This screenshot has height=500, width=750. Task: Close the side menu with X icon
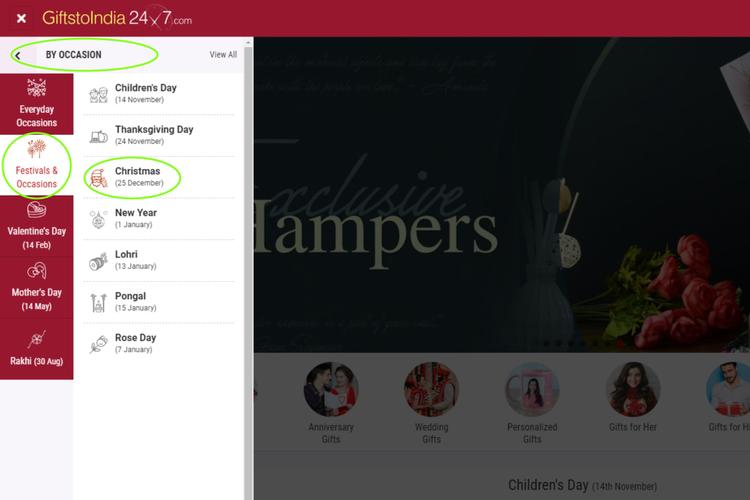pyautogui.click(x=21, y=19)
